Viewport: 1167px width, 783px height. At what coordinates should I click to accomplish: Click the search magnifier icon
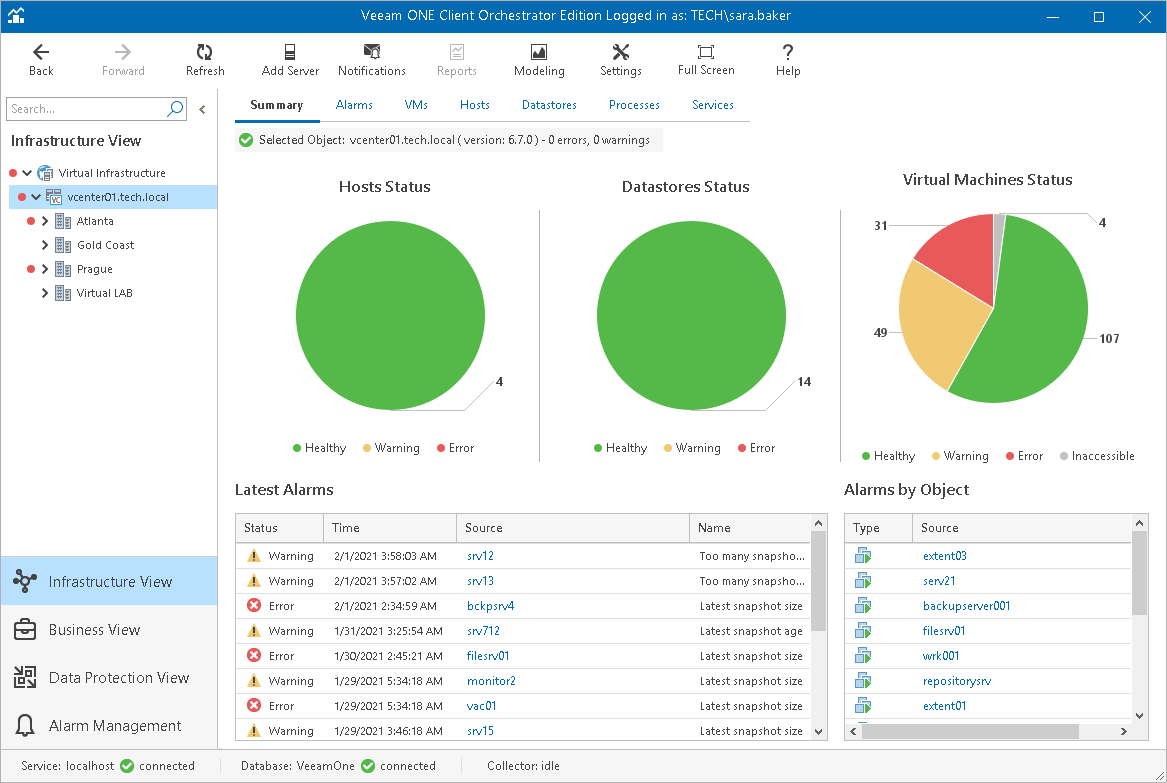175,109
